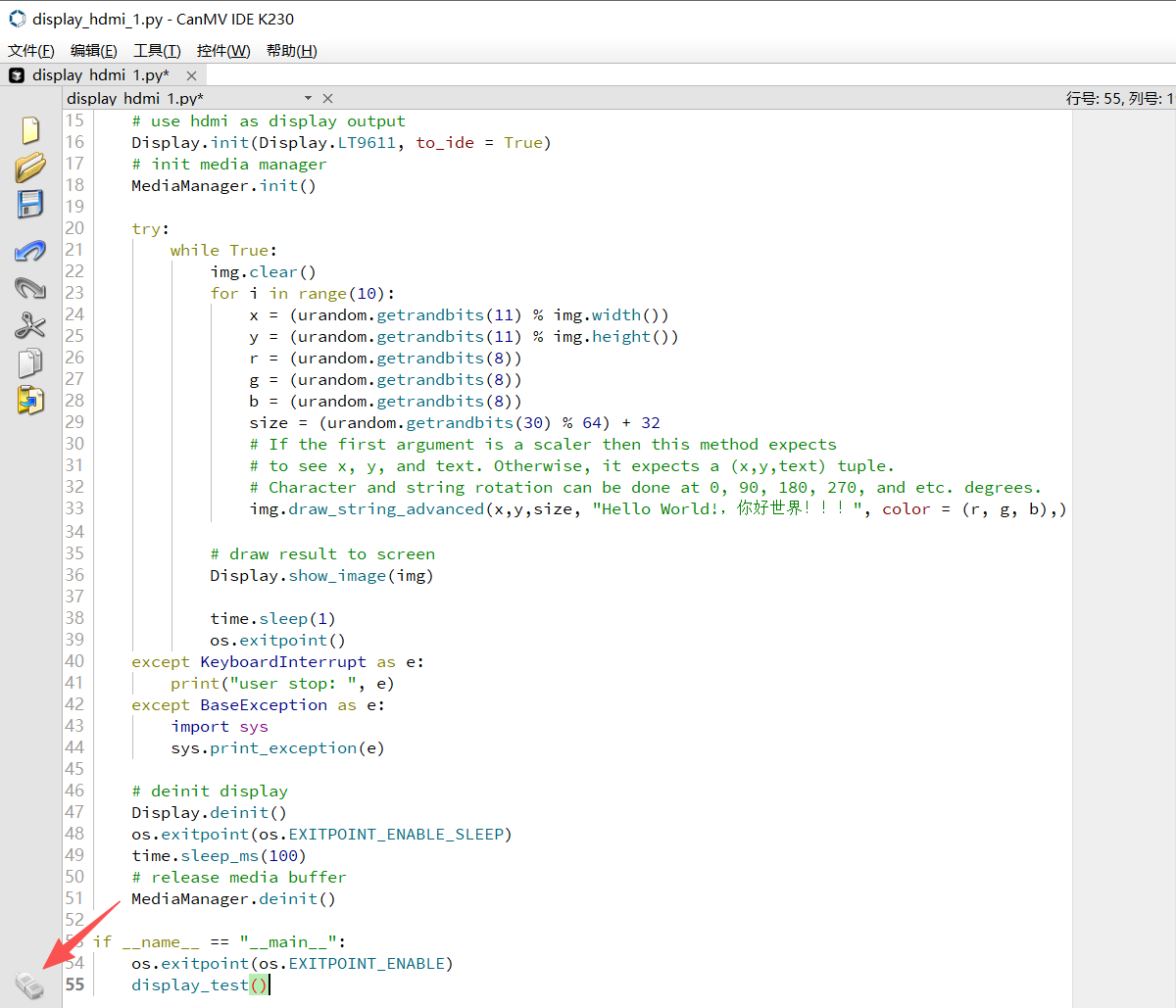
Task: Open the 工具(T) menu
Action: [157, 51]
